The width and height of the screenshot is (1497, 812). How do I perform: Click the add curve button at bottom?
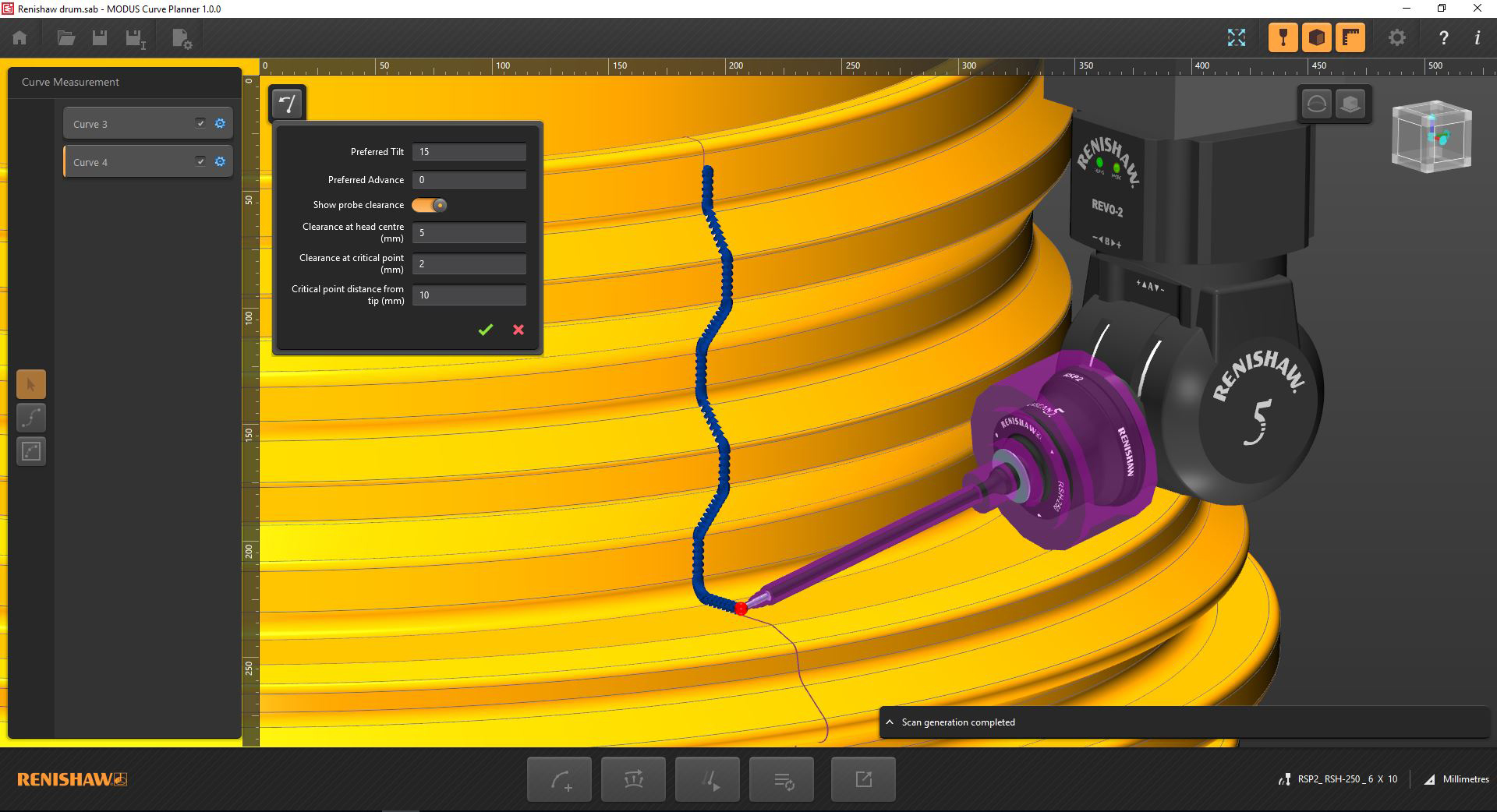point(559,779)
